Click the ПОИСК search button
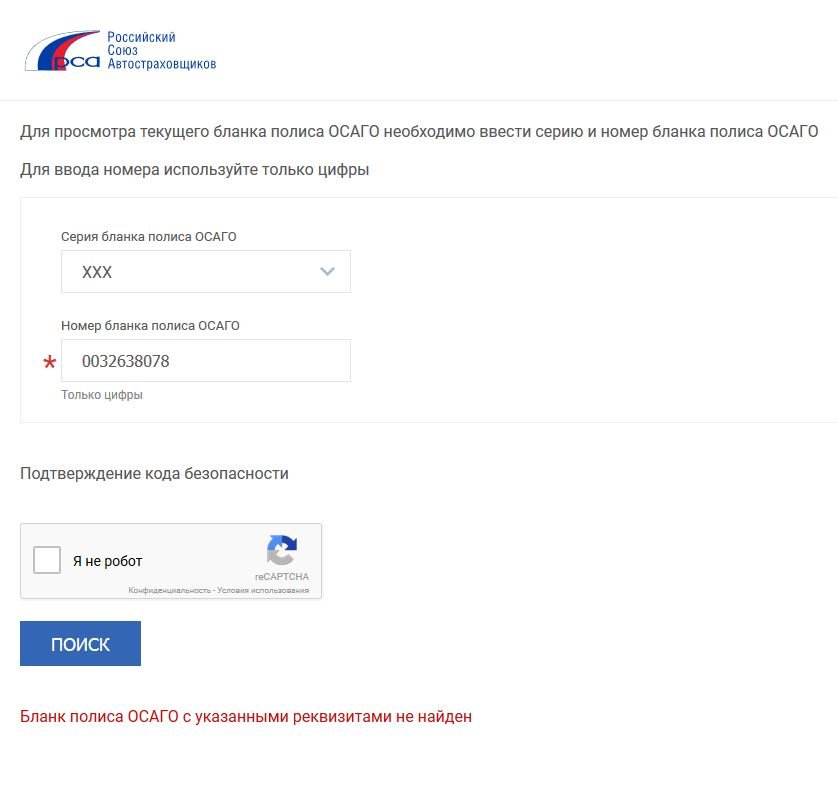 [80, 644]
